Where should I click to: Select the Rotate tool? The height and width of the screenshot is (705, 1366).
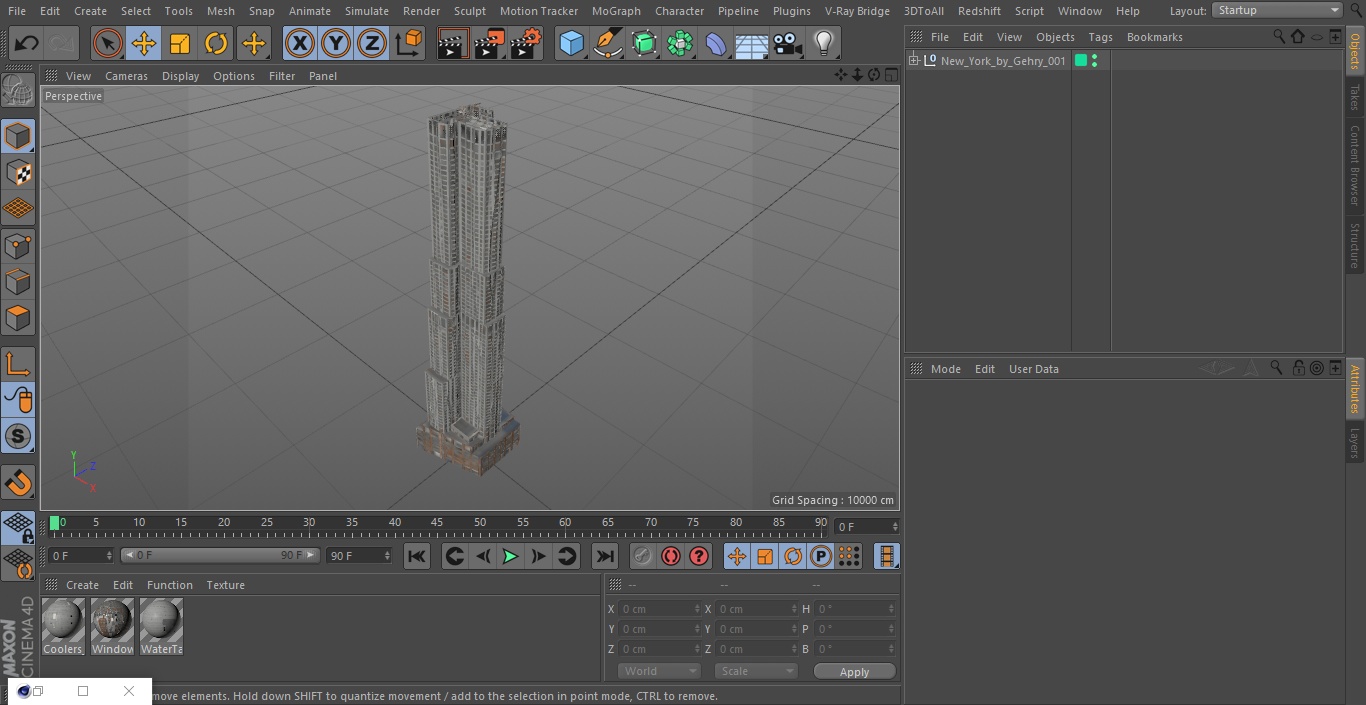[x=216, y=43]
